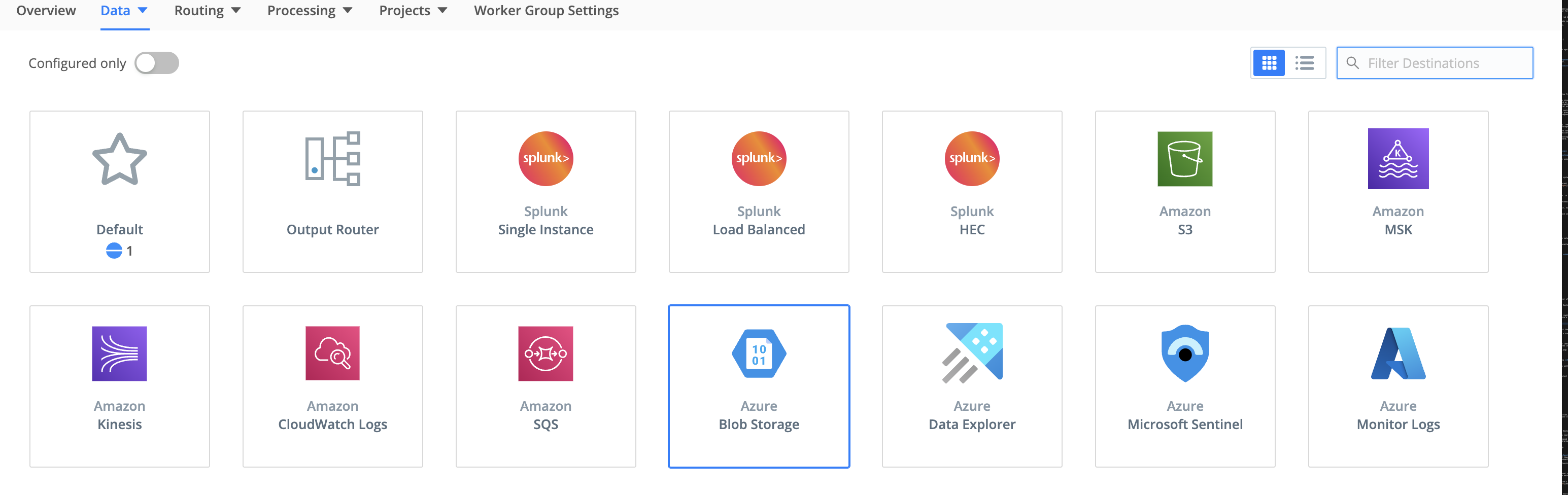1568x495 pixels.
Task: Choose the Splunk HEC logo
Action: click(x=971, y=159)
